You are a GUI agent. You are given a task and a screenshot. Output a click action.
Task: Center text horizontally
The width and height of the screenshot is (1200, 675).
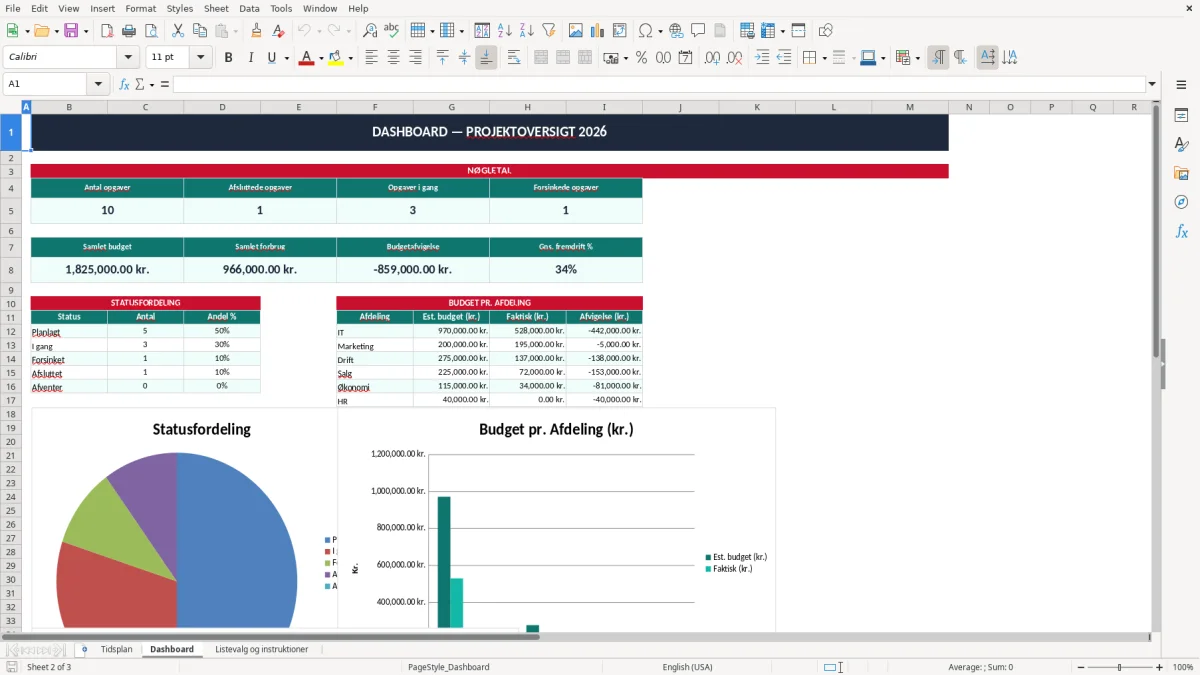click(394, 58)
